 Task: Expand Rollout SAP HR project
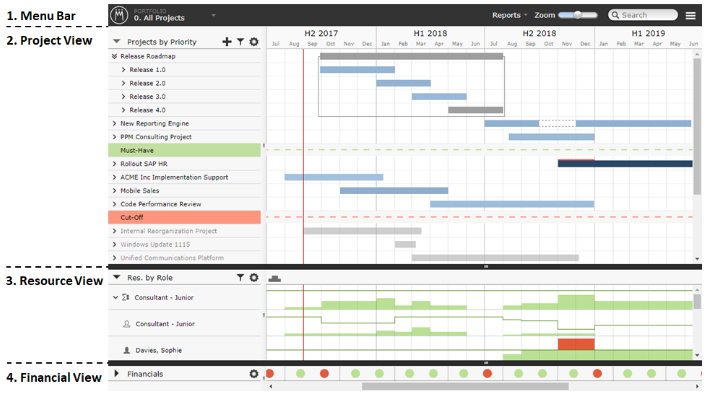[x=114, y=164]
